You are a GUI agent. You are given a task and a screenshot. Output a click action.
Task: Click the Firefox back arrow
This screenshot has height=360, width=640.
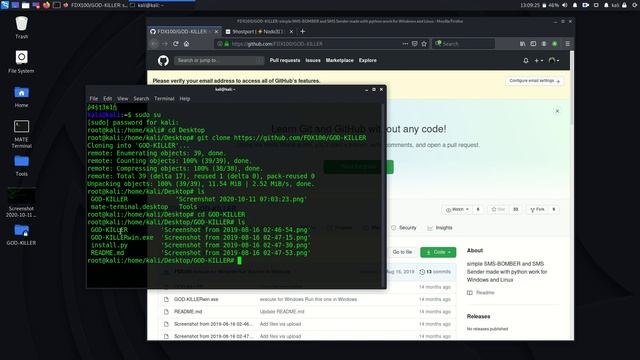[154, 44]
